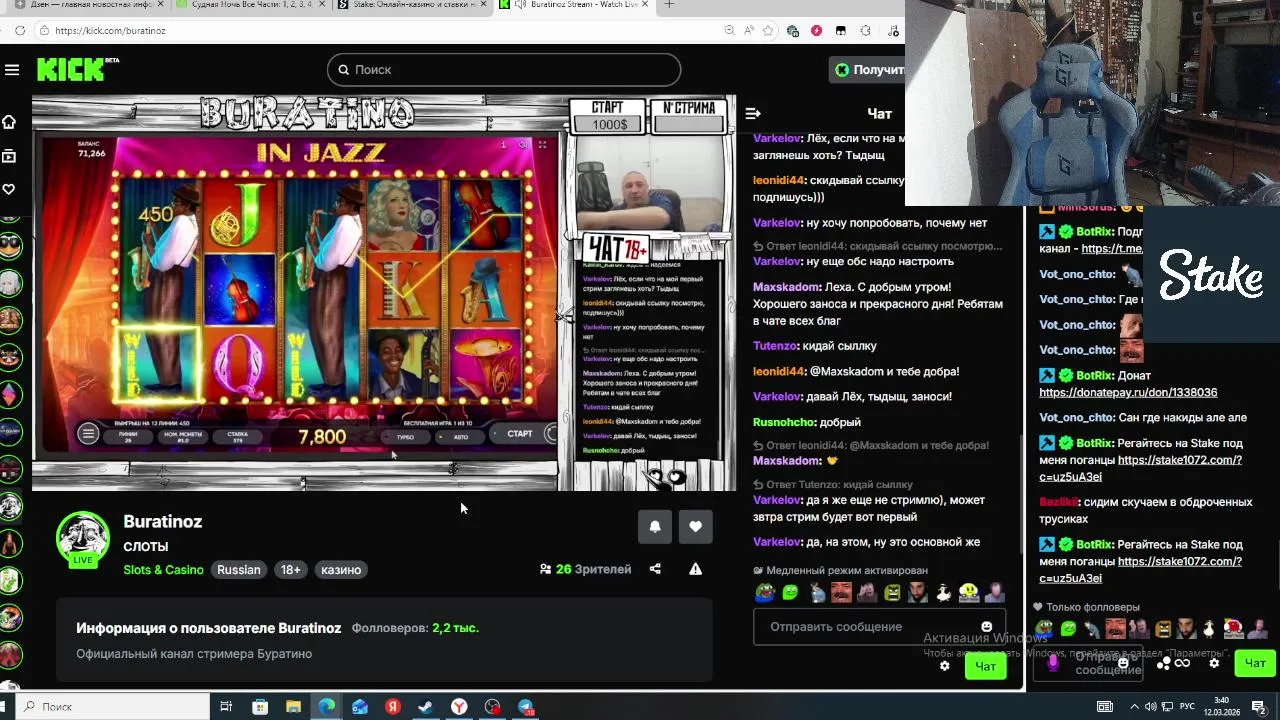Select Buratinoz Stream browser tab
Image resolution: width=1280 pixels, height=720 pixels.
(x=575, y=5)
